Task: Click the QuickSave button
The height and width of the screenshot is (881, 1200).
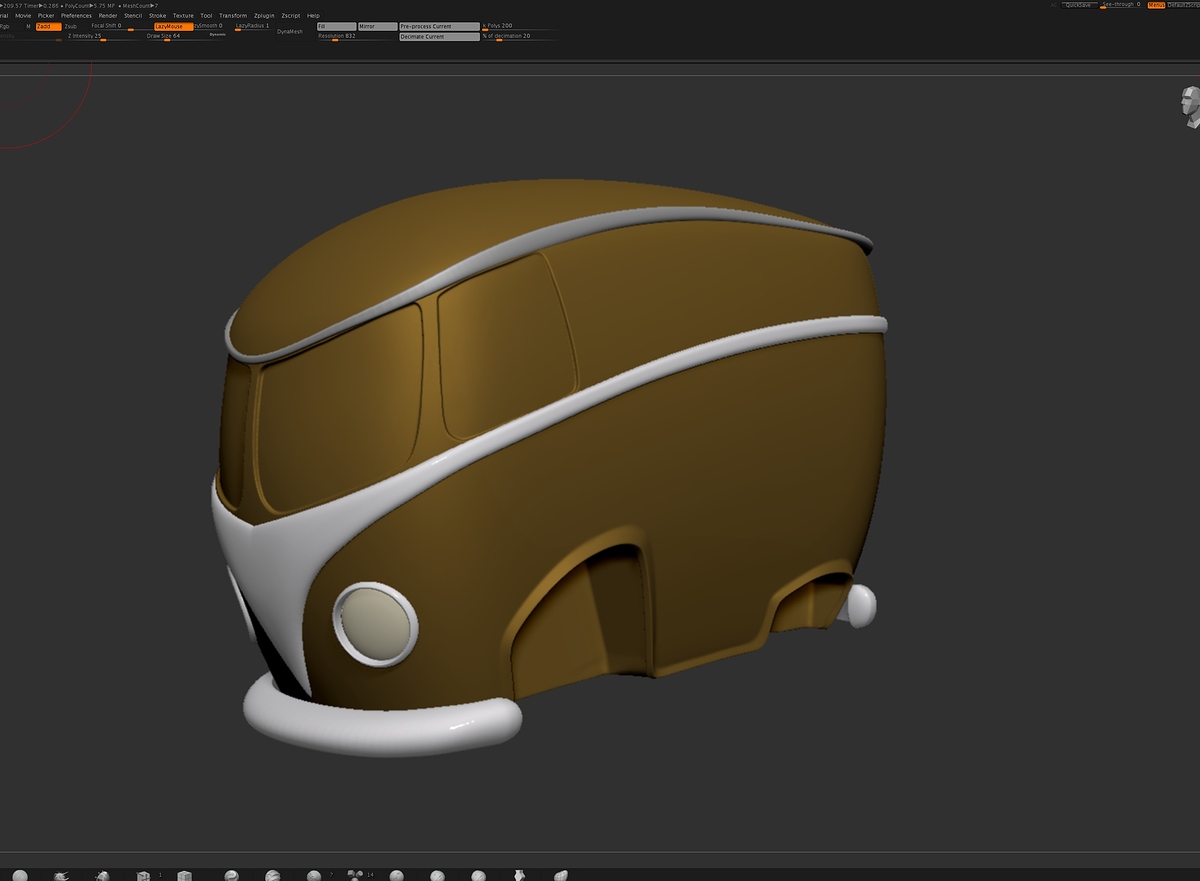Action: (x=1078, y=5)
